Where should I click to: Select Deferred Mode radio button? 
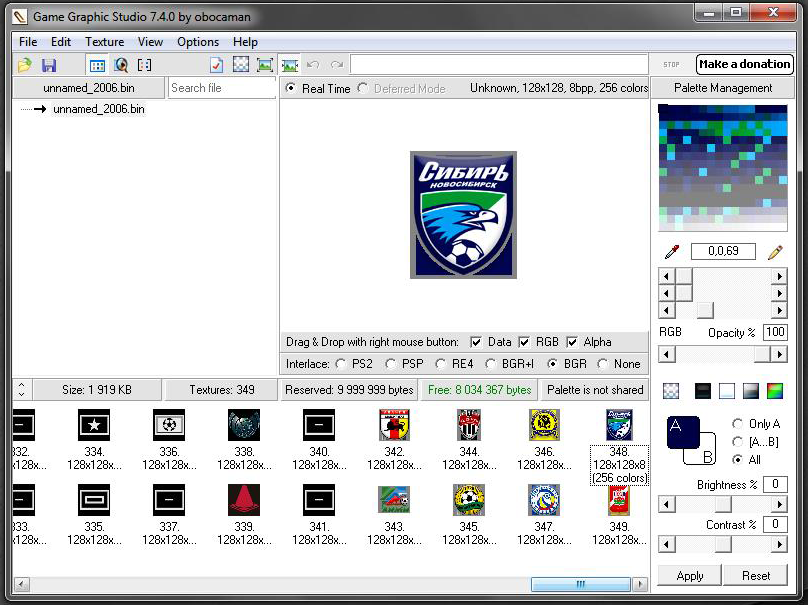click(363, 88)
